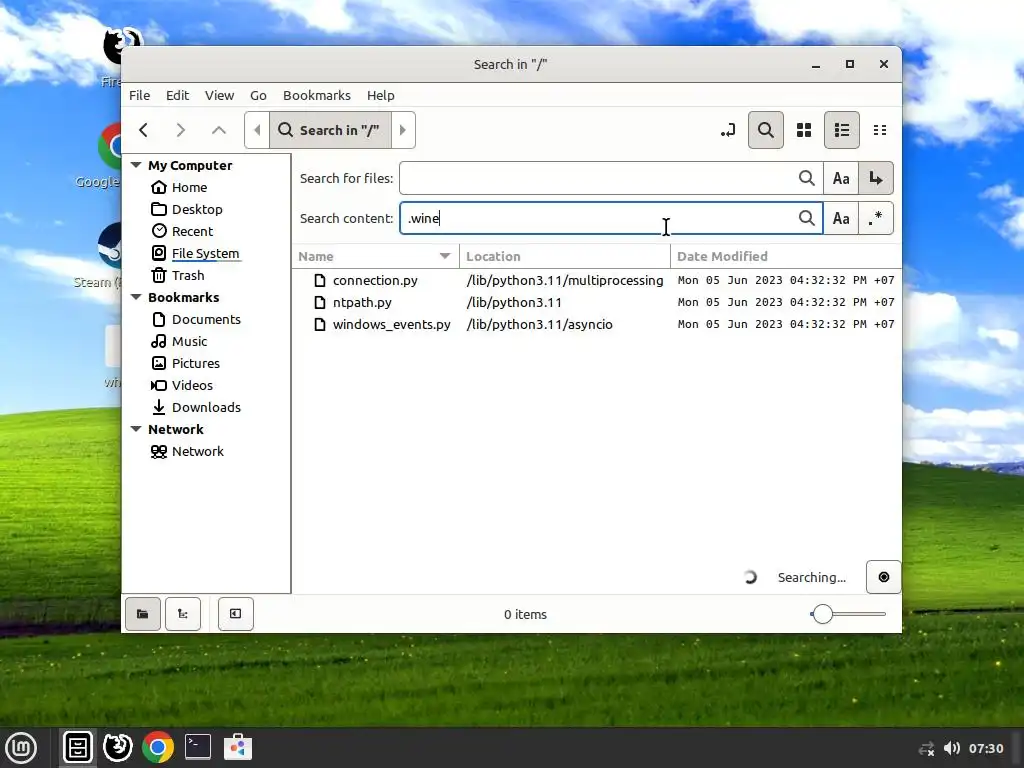
Task: Collapse the Network section
Action: [x=136, y=429]
